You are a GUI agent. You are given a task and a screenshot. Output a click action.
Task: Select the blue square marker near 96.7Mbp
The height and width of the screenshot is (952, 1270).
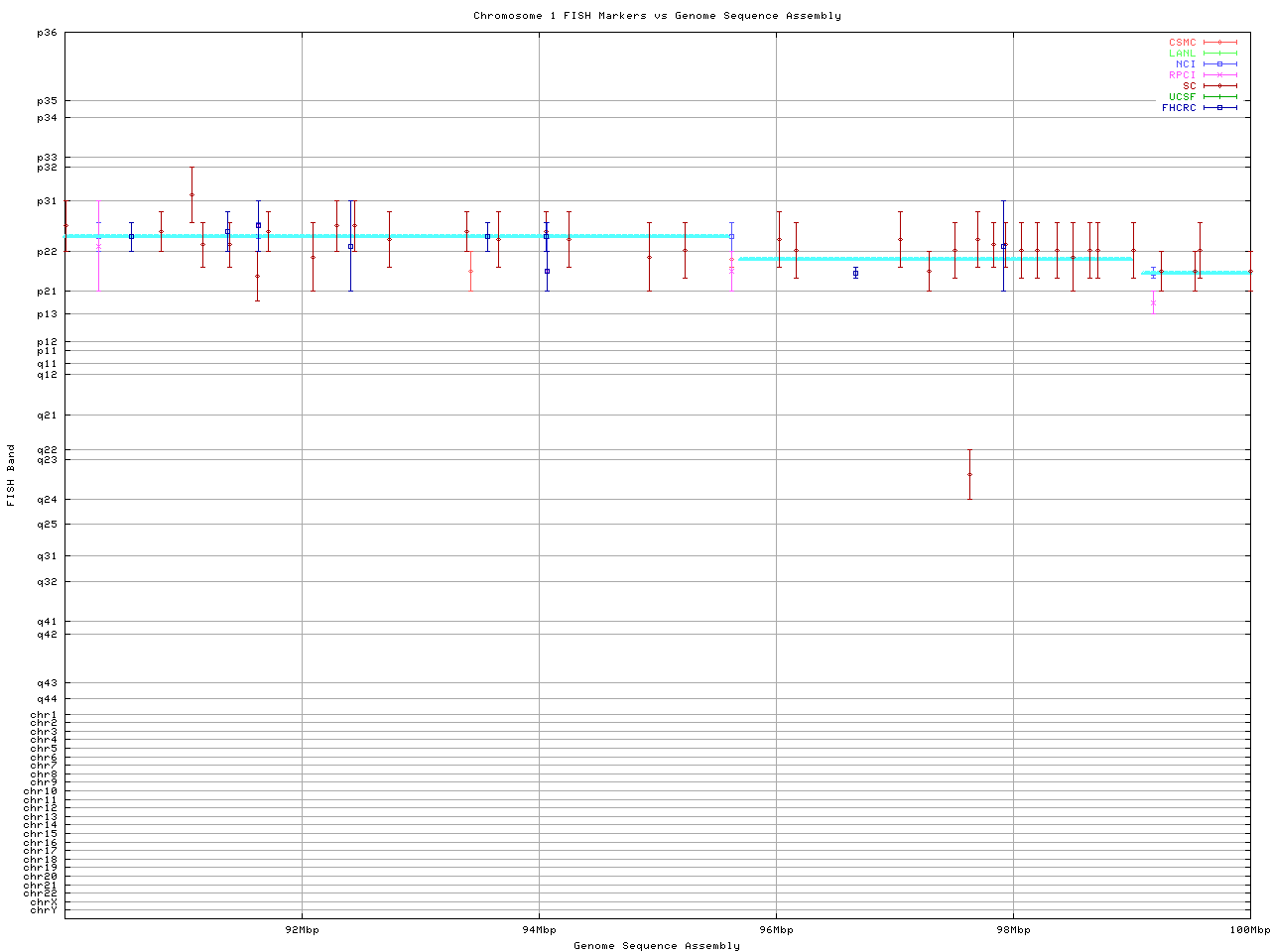tap(855, 273)
